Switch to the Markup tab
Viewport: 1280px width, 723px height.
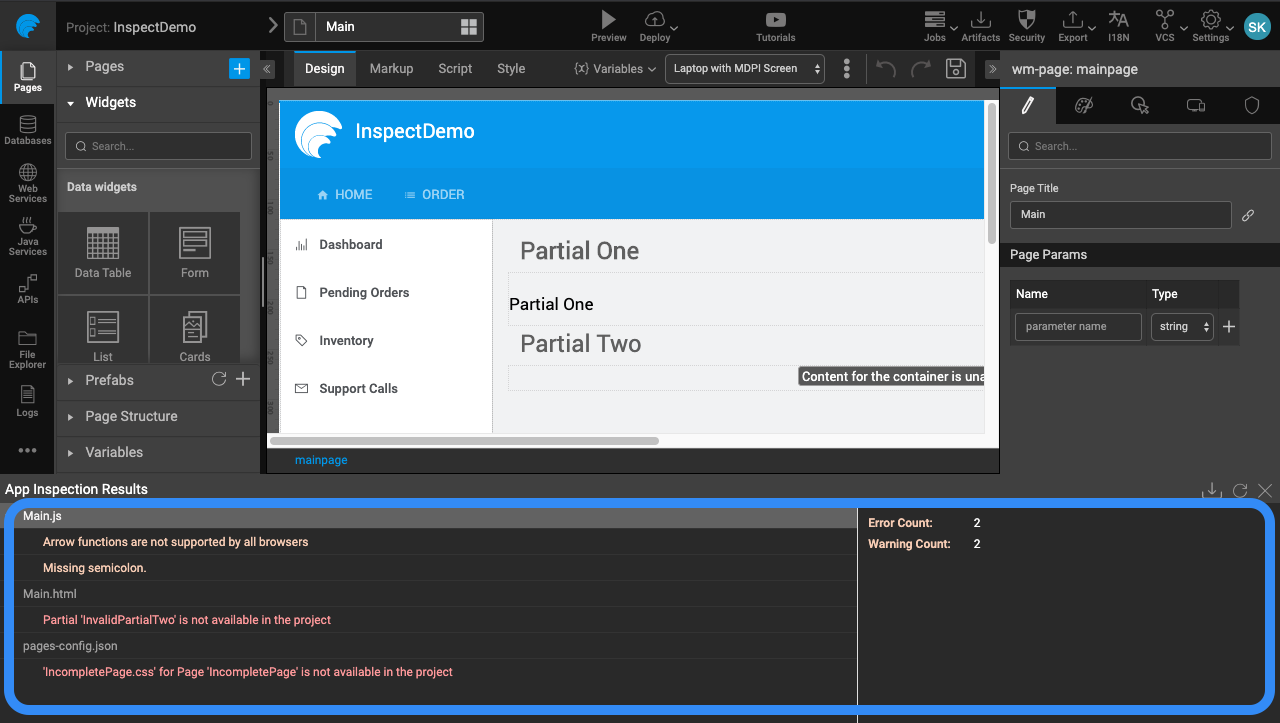coord(391,69)
